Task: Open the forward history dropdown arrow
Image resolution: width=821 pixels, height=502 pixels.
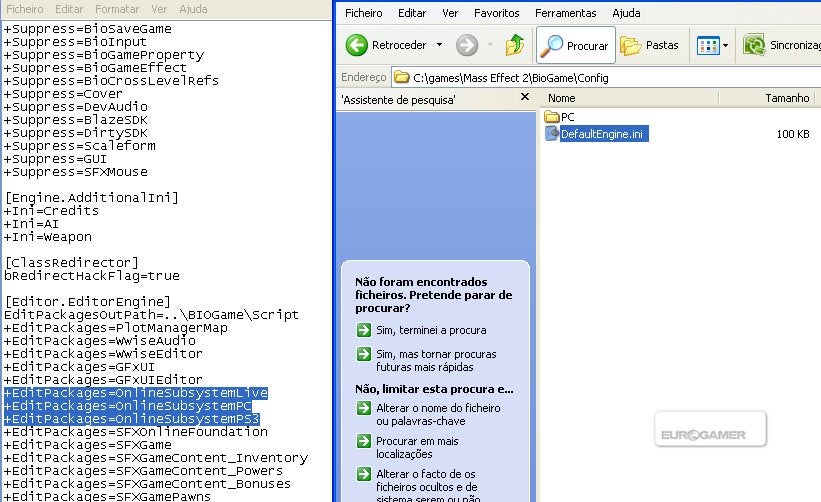Action: pos(490,45)
